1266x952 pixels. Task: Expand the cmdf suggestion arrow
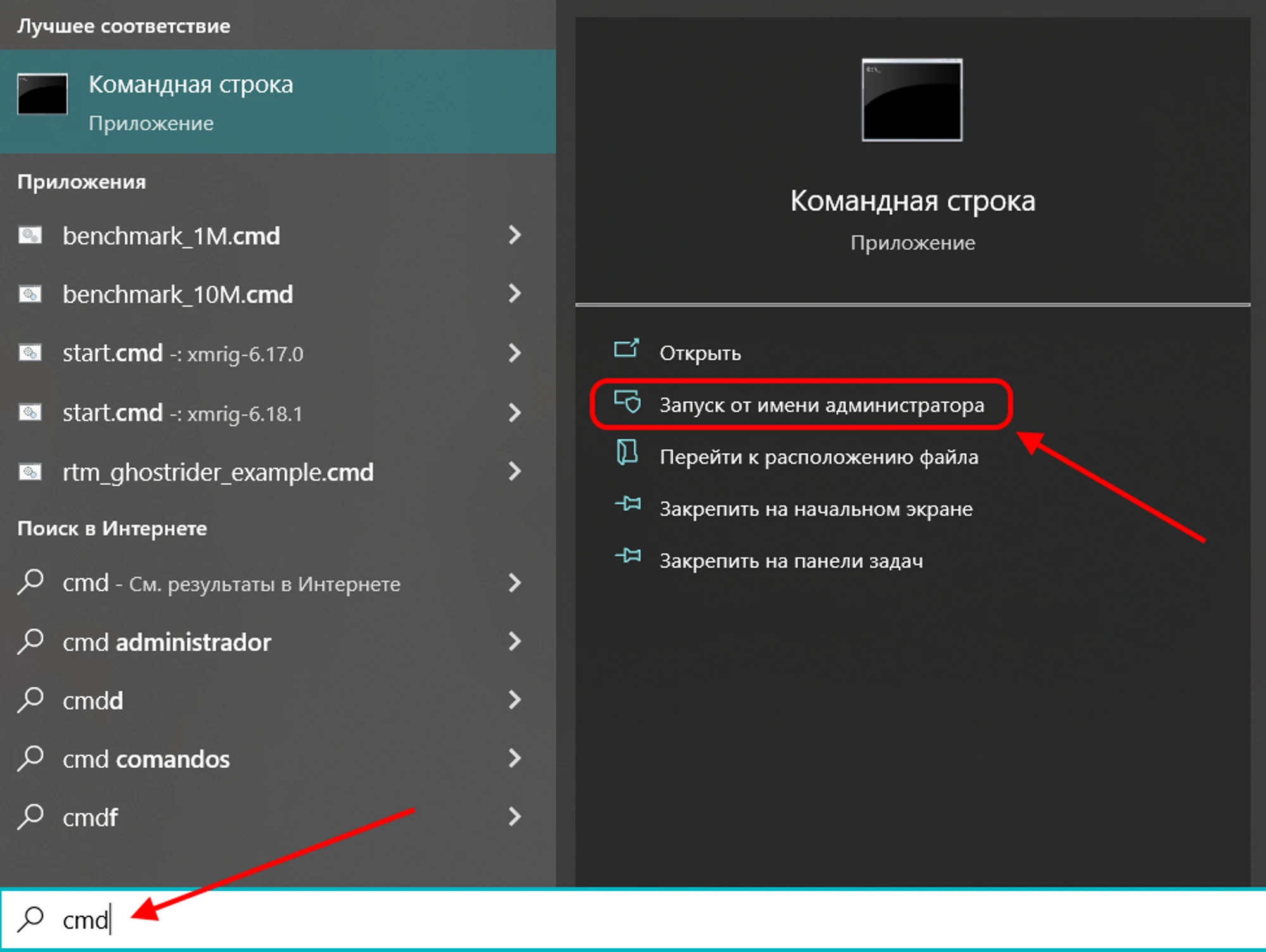[515, 817]
